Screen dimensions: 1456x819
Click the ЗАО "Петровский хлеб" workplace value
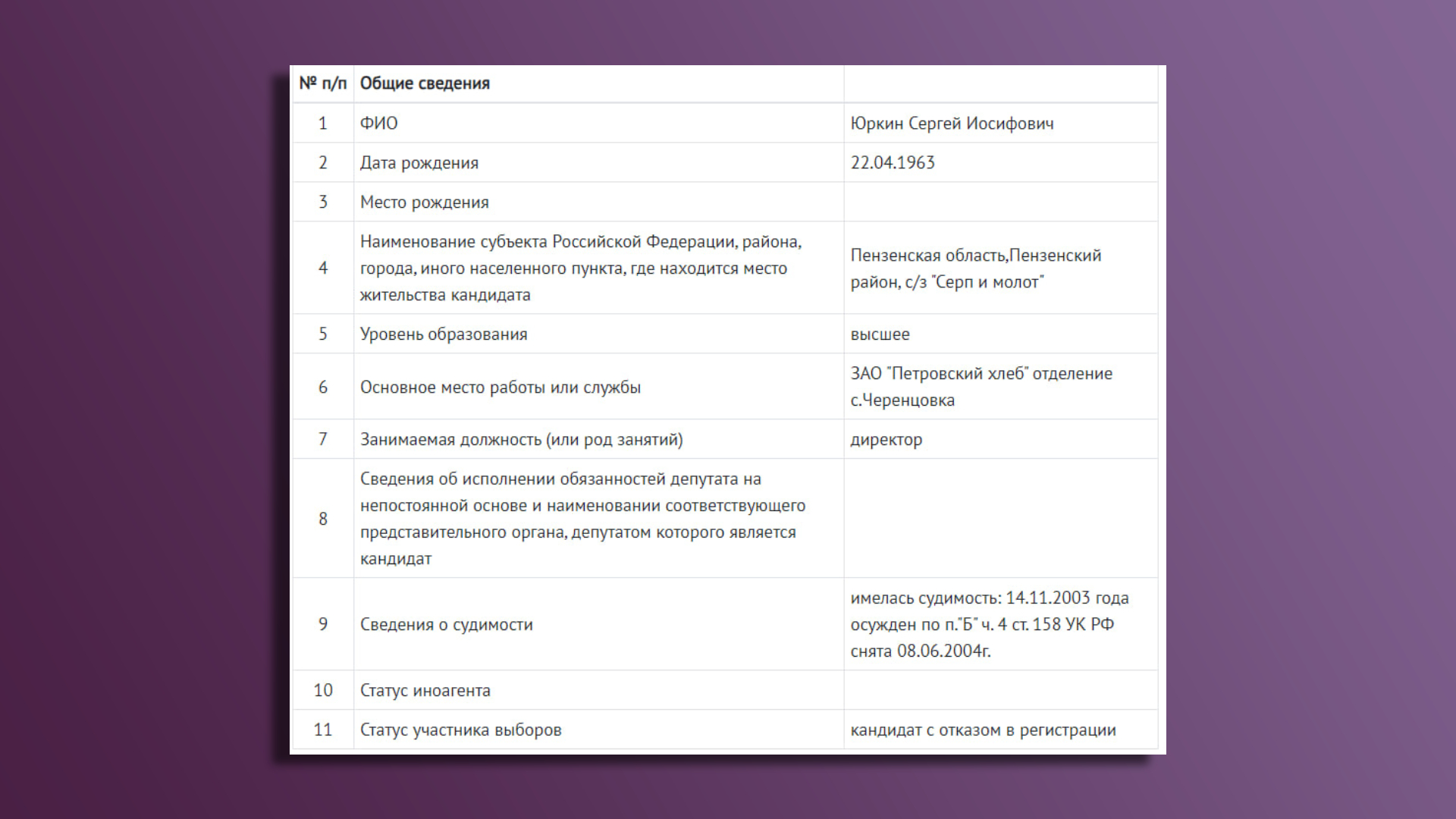point(981,387)
